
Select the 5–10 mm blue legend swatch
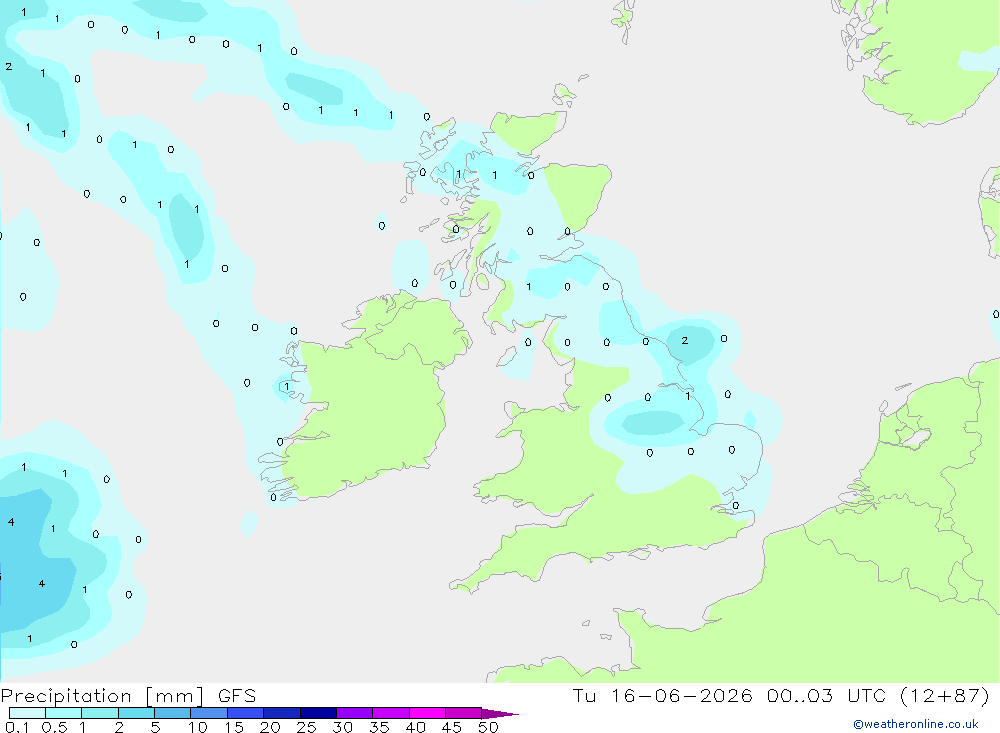pos(173,713)
